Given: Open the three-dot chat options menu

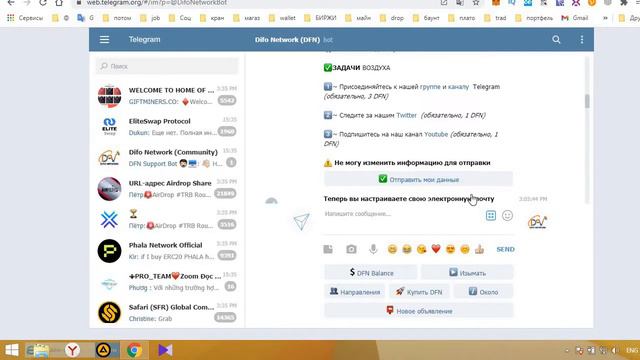Looking at the screenshot, I should [x=582, y=40].
